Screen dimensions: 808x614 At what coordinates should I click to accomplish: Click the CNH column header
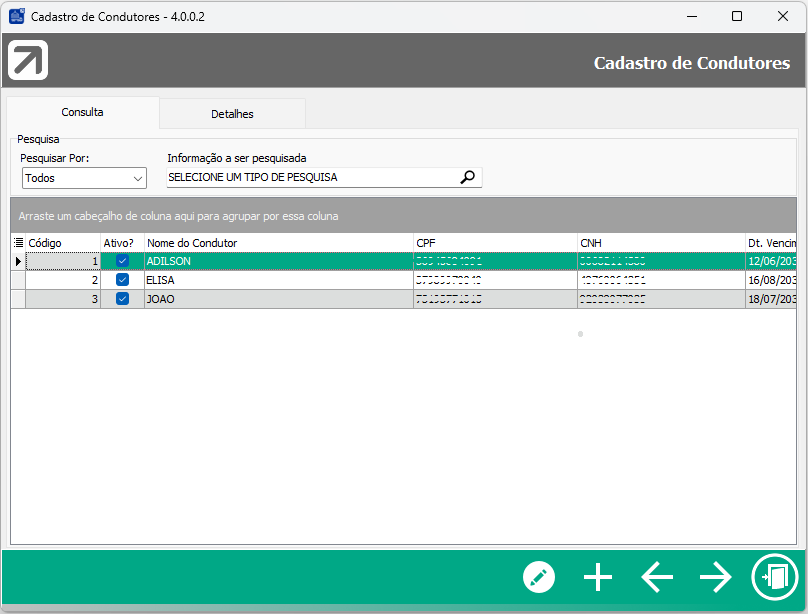(660, 243)
